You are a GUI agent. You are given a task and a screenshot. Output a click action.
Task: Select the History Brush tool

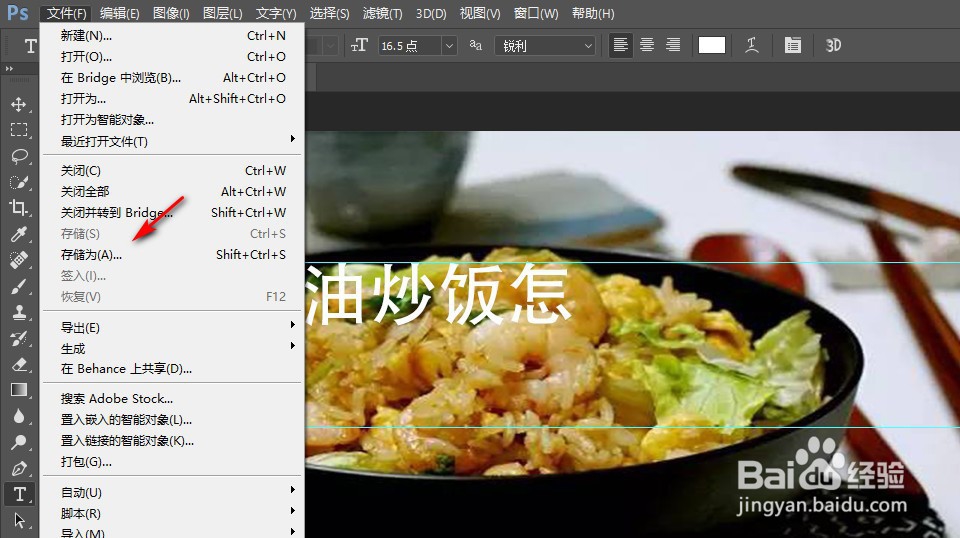click(19, 338)
